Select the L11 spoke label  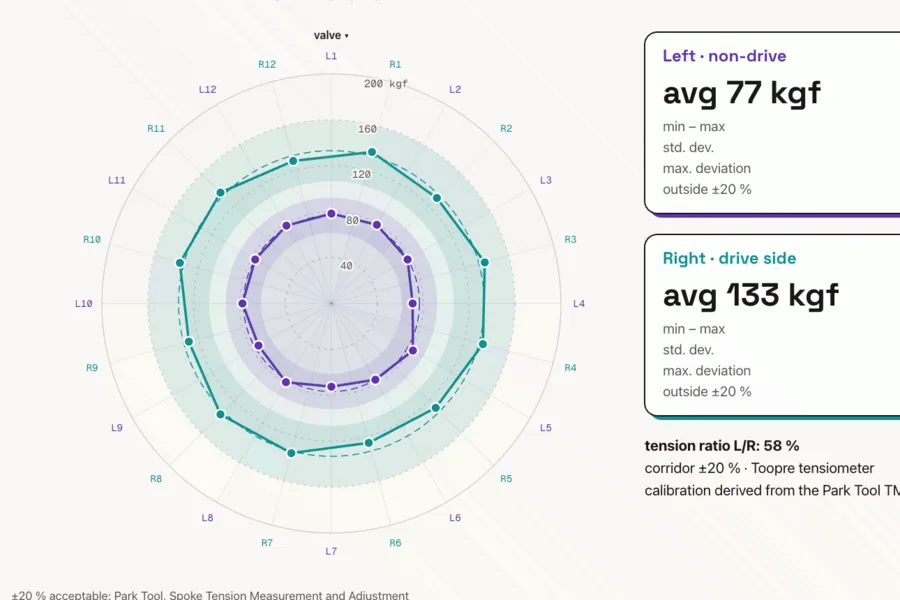pyautogui.click(x=117, y=180)
